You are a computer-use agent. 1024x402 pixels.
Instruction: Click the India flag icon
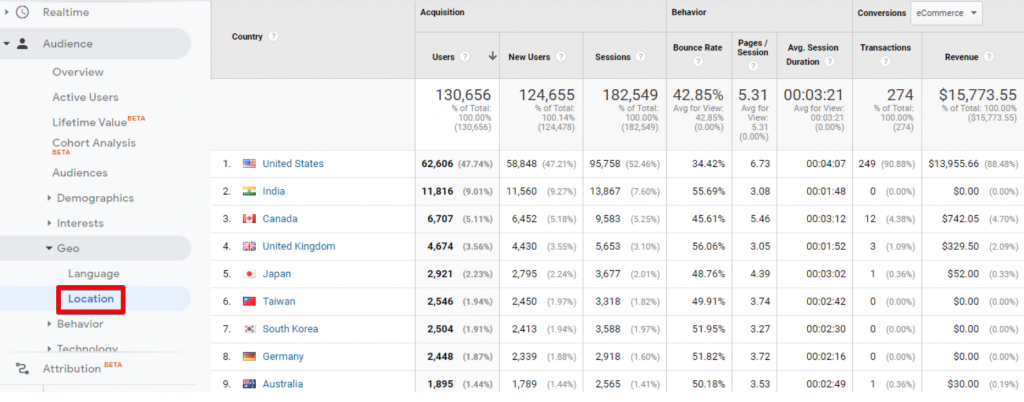pyautogui.click(x=249, y=191)
